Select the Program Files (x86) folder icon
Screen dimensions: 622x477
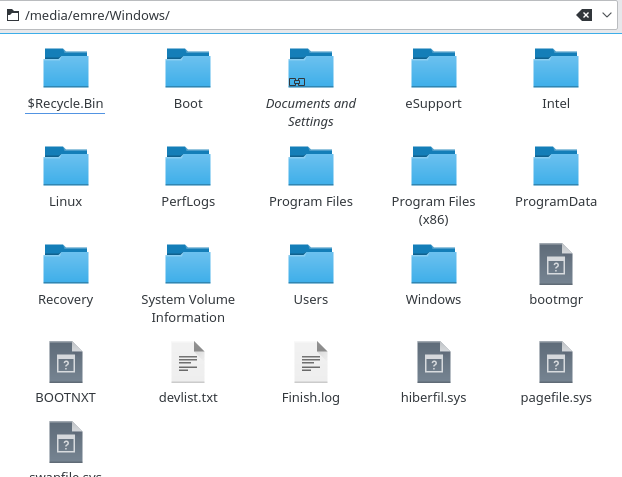coord(434,165)
